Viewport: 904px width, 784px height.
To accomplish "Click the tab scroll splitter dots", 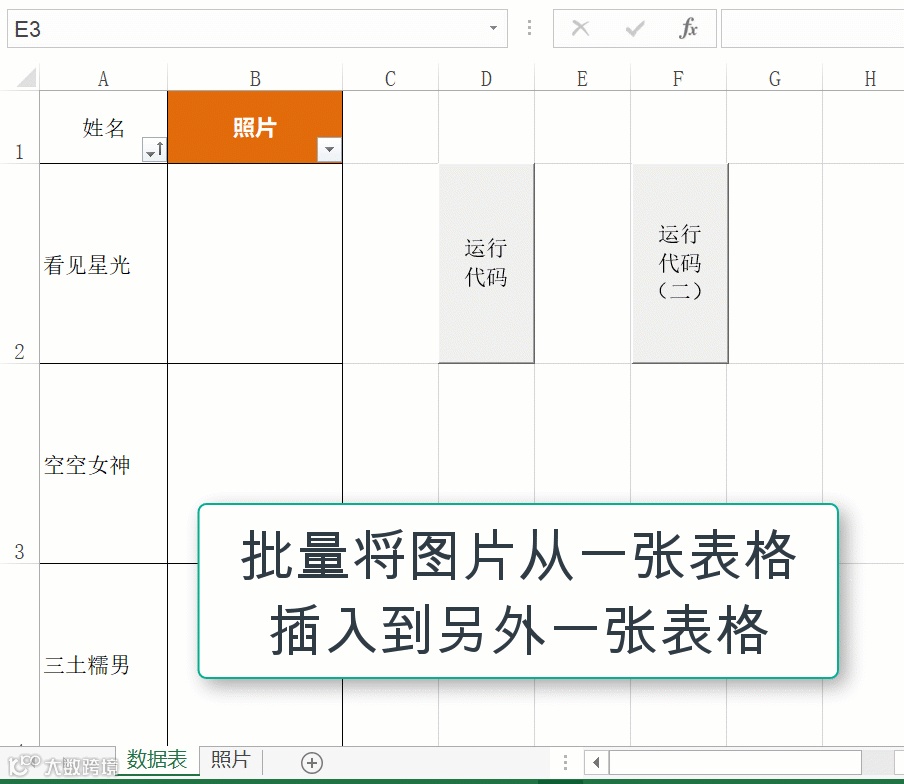I will tap(565, 763).
